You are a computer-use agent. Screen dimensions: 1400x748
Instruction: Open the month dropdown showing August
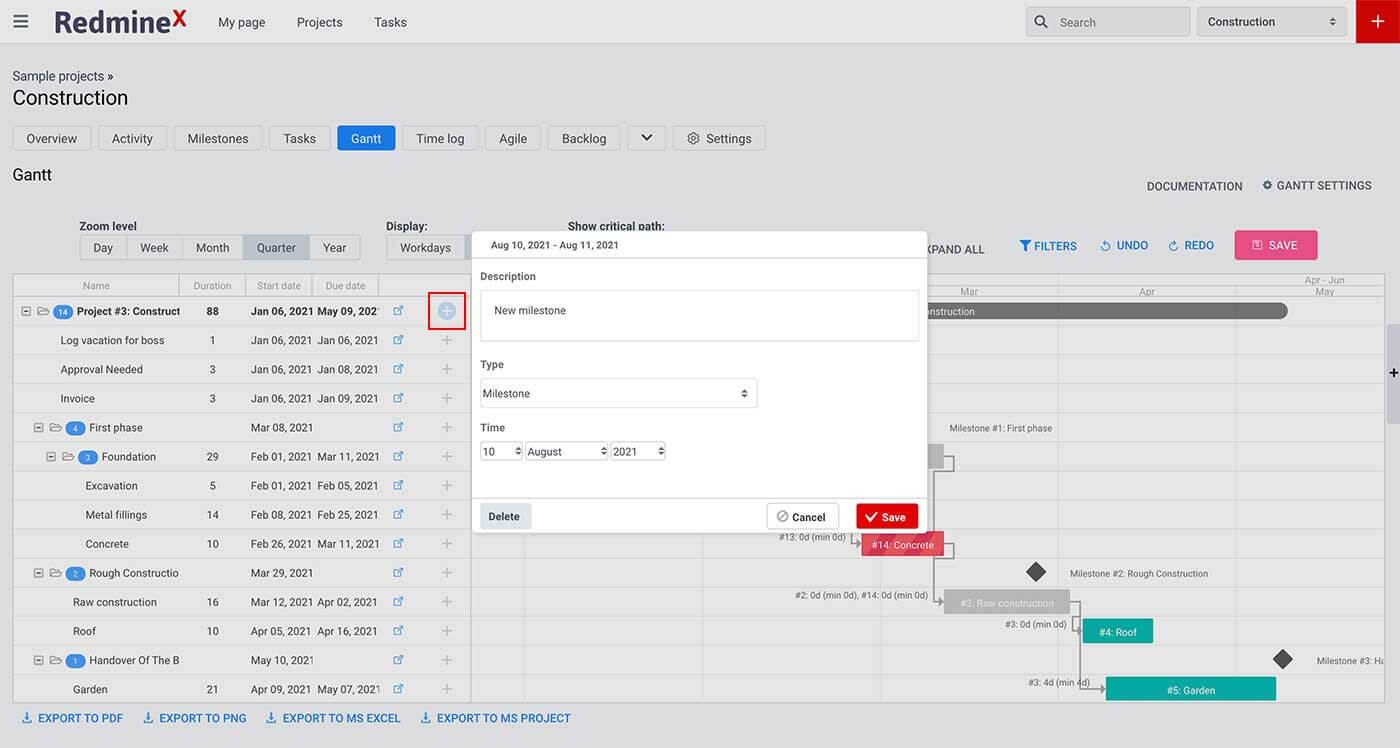click(567, 451)
